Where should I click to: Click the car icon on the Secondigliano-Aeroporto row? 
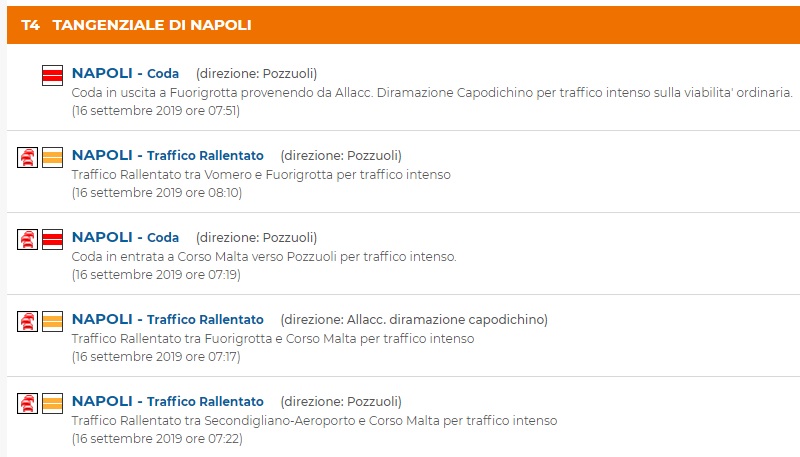click(28, 403)
